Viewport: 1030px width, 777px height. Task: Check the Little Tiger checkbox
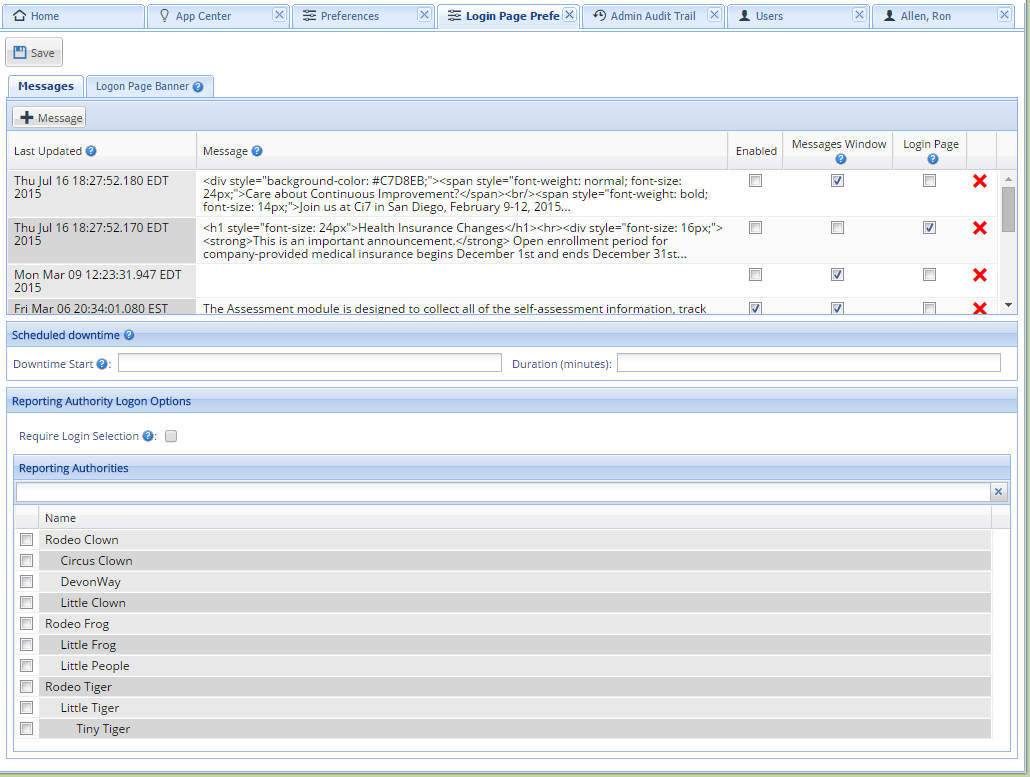(26, 708)
